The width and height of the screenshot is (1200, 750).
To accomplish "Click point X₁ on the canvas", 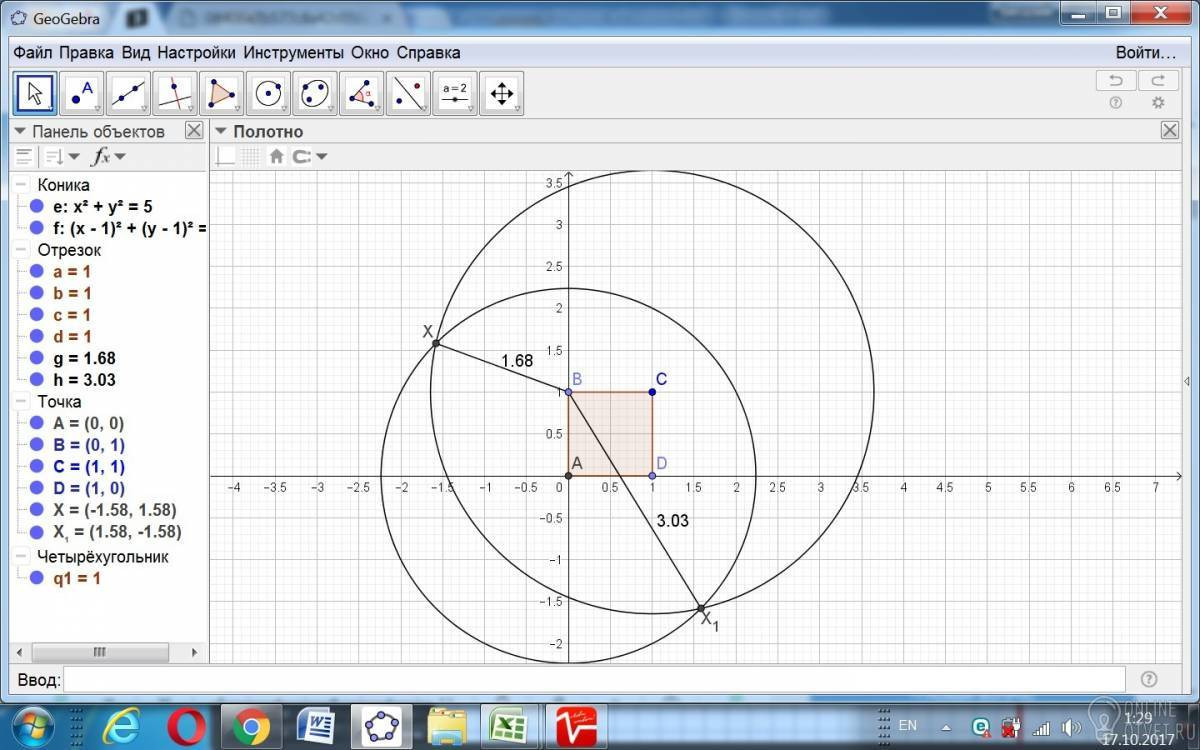I will pos(700,608).
